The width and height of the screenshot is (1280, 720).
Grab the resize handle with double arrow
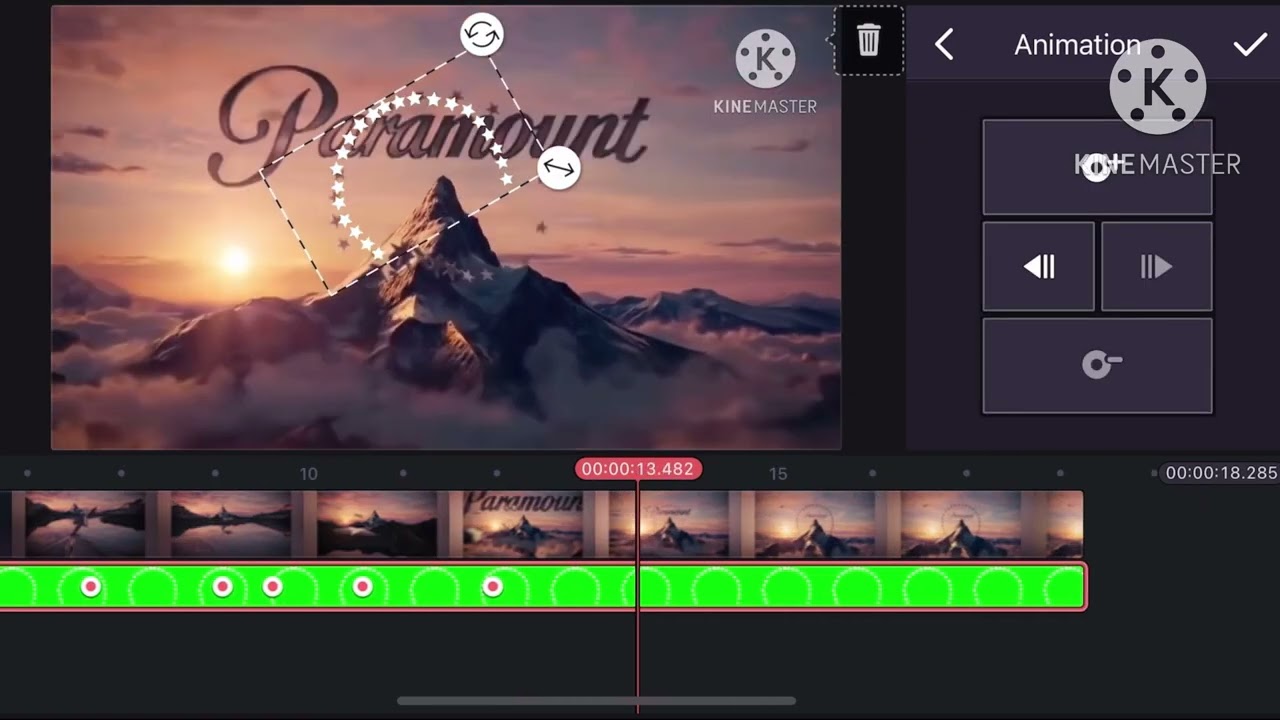click(559, 168)
